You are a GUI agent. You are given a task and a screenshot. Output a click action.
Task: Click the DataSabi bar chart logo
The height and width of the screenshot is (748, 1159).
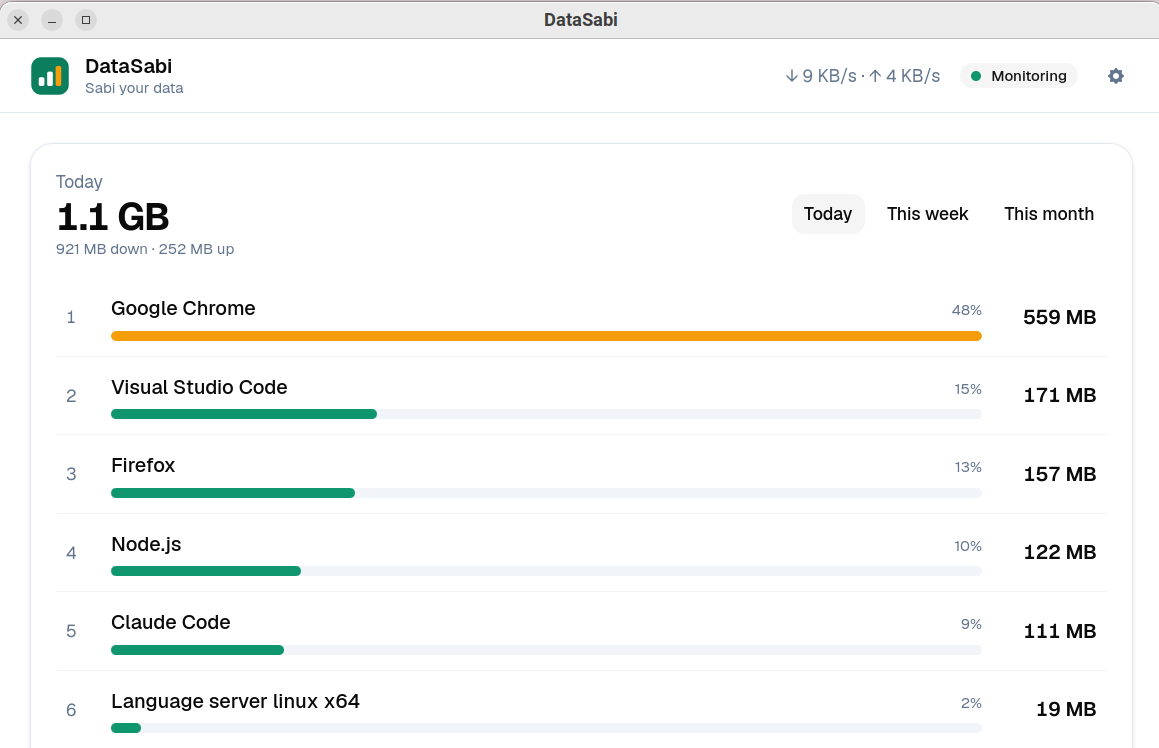coord(50,76)
